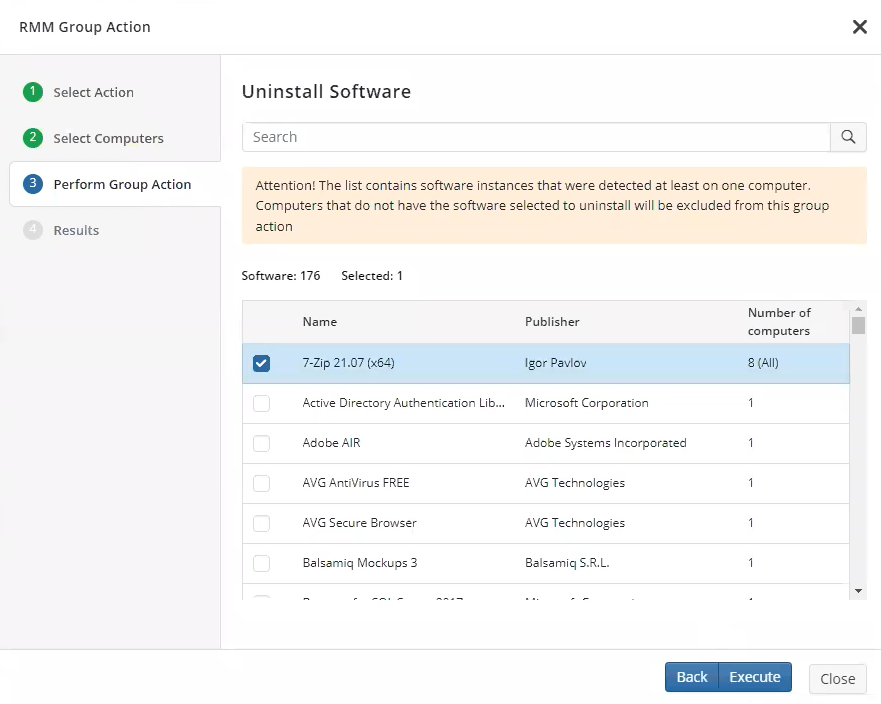
Task: Click AVG AntiVirus FREE name cell
Action: coord(356,483)
